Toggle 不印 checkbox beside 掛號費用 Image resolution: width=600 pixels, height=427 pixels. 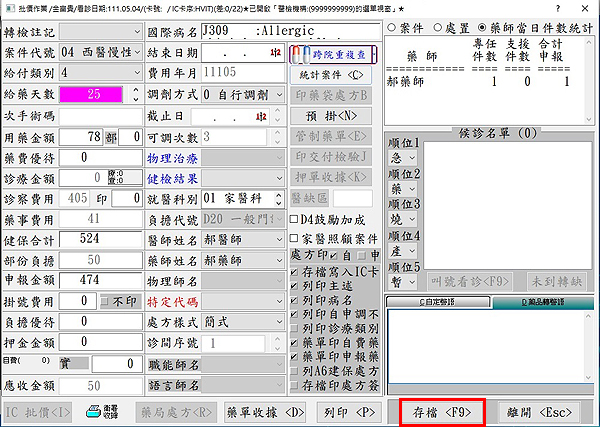pyautogui.click(x=104, y=300)
